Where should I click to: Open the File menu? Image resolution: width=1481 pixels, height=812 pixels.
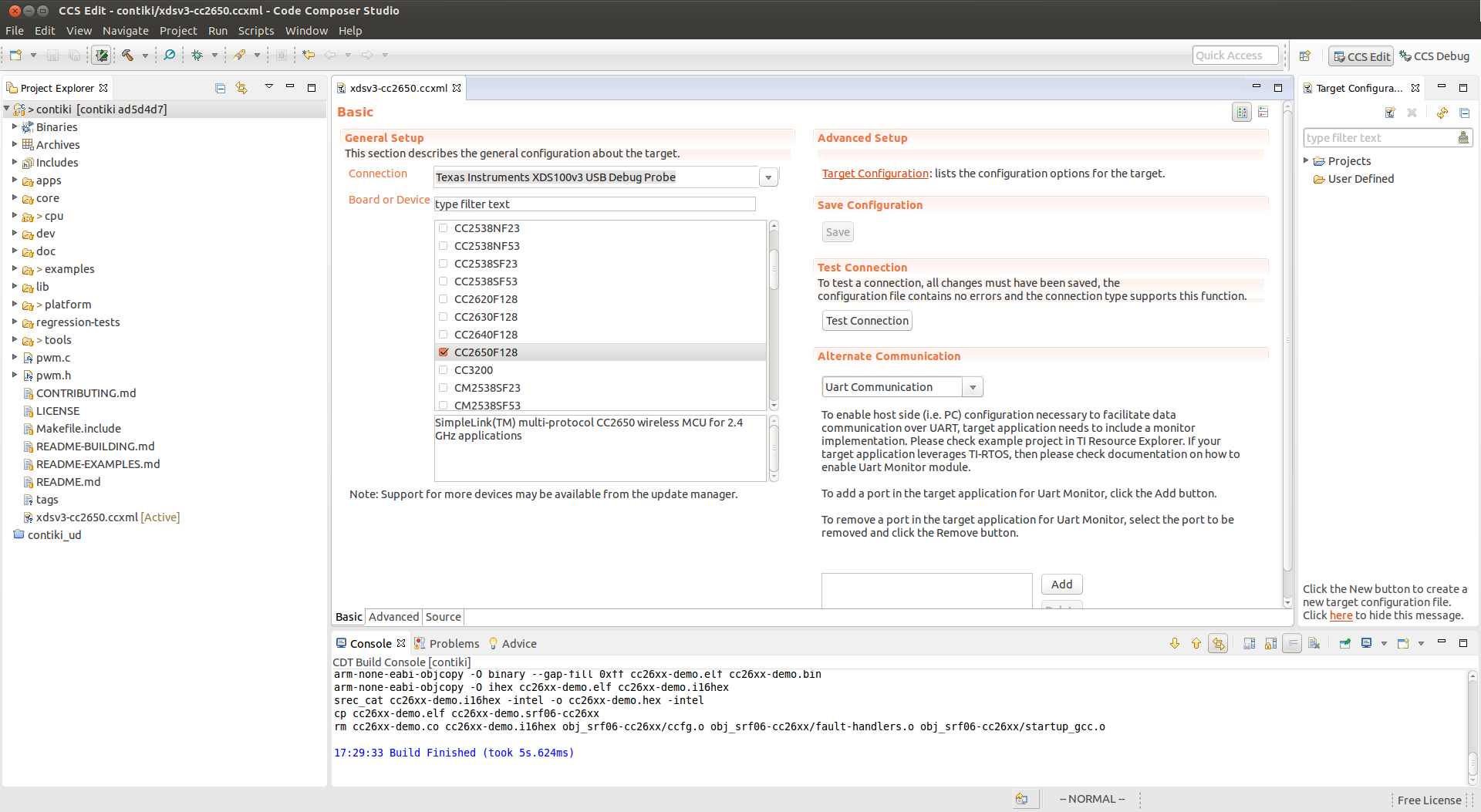[x=15, y=31]
